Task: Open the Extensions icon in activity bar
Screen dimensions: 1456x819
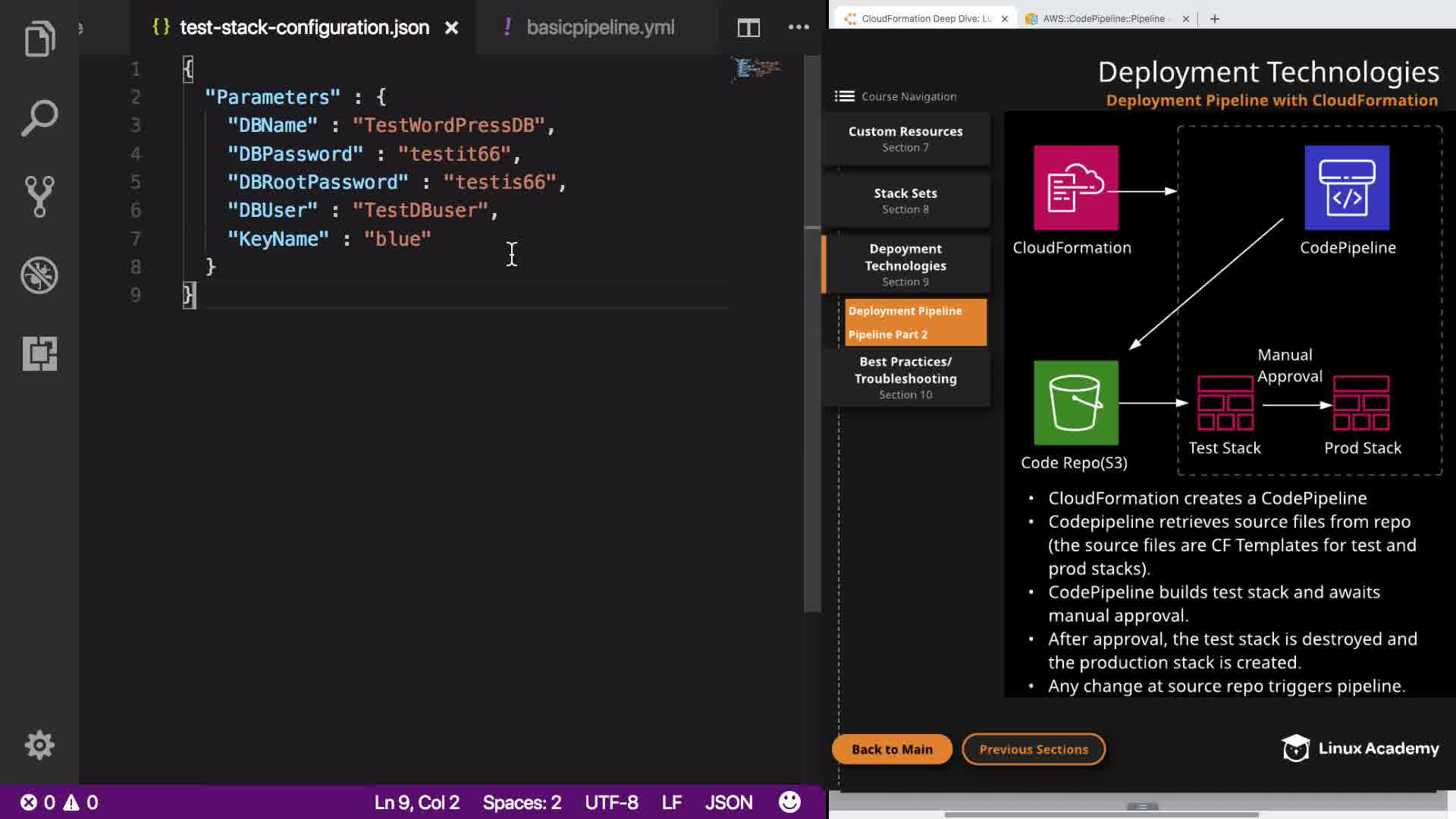Action: point(39,353)
